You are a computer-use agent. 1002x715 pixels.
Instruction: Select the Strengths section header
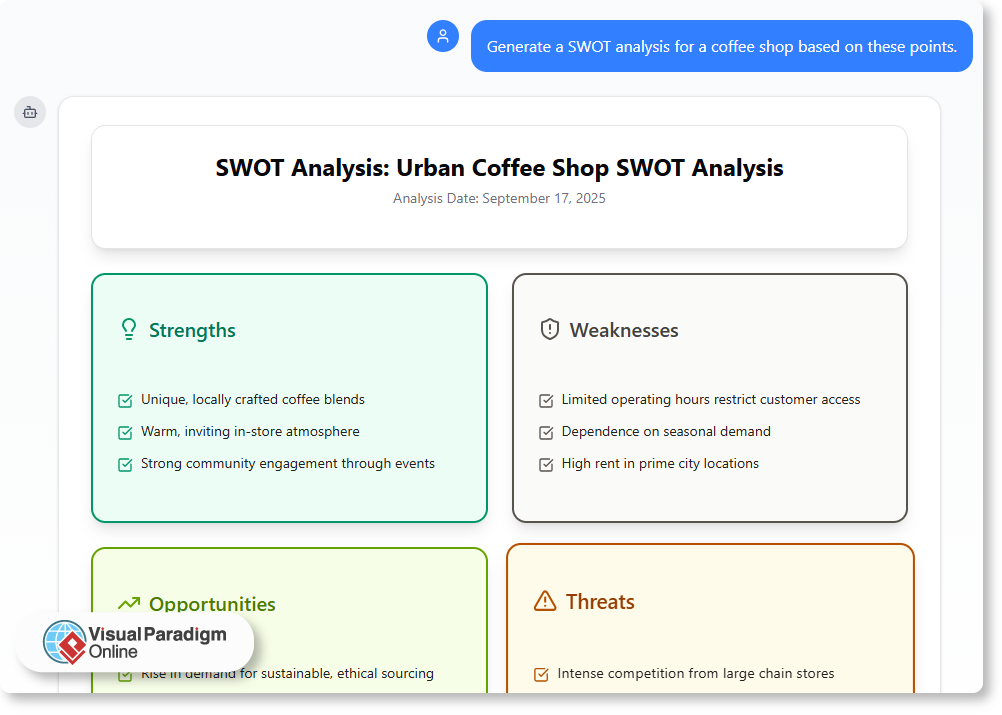(193, 329)
